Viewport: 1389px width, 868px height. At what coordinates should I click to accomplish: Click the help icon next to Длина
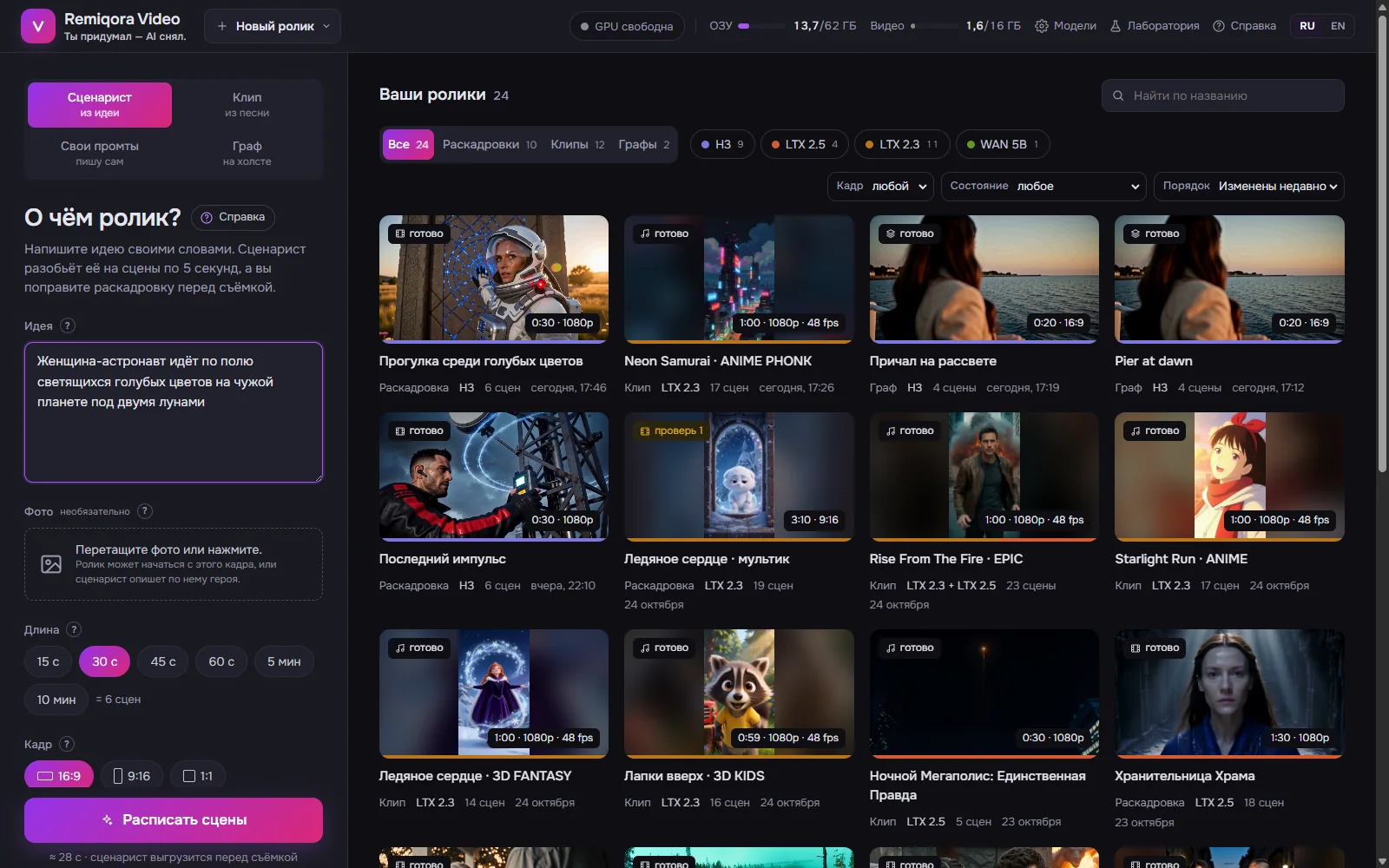tap(74, 629)
